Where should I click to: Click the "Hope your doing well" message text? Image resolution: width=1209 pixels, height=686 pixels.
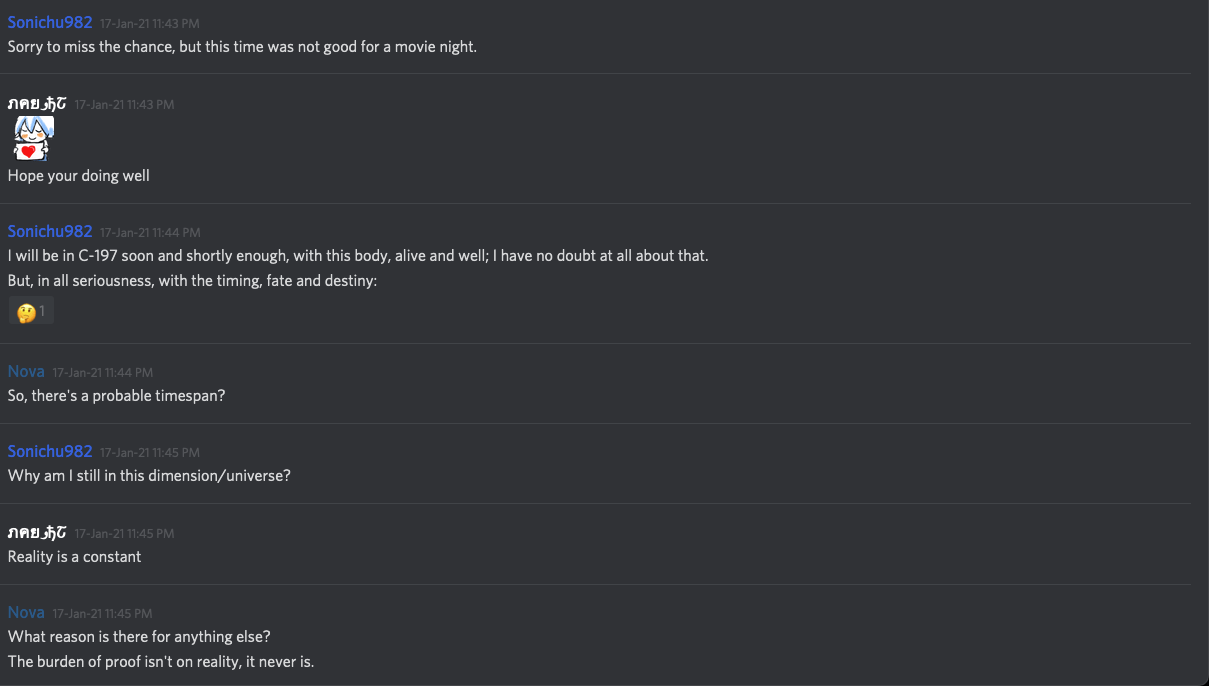click(79, 176)
